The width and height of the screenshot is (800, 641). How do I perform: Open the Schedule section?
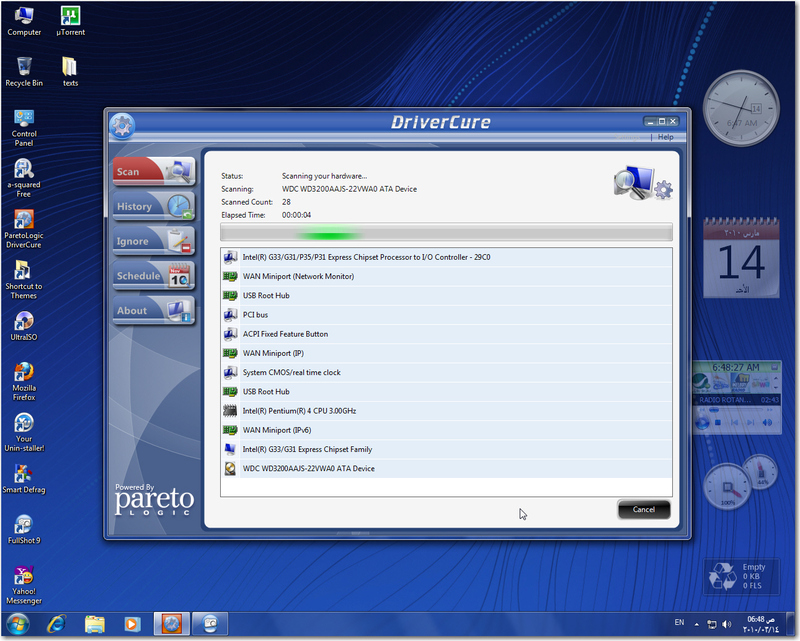click(x=154, y=276)
